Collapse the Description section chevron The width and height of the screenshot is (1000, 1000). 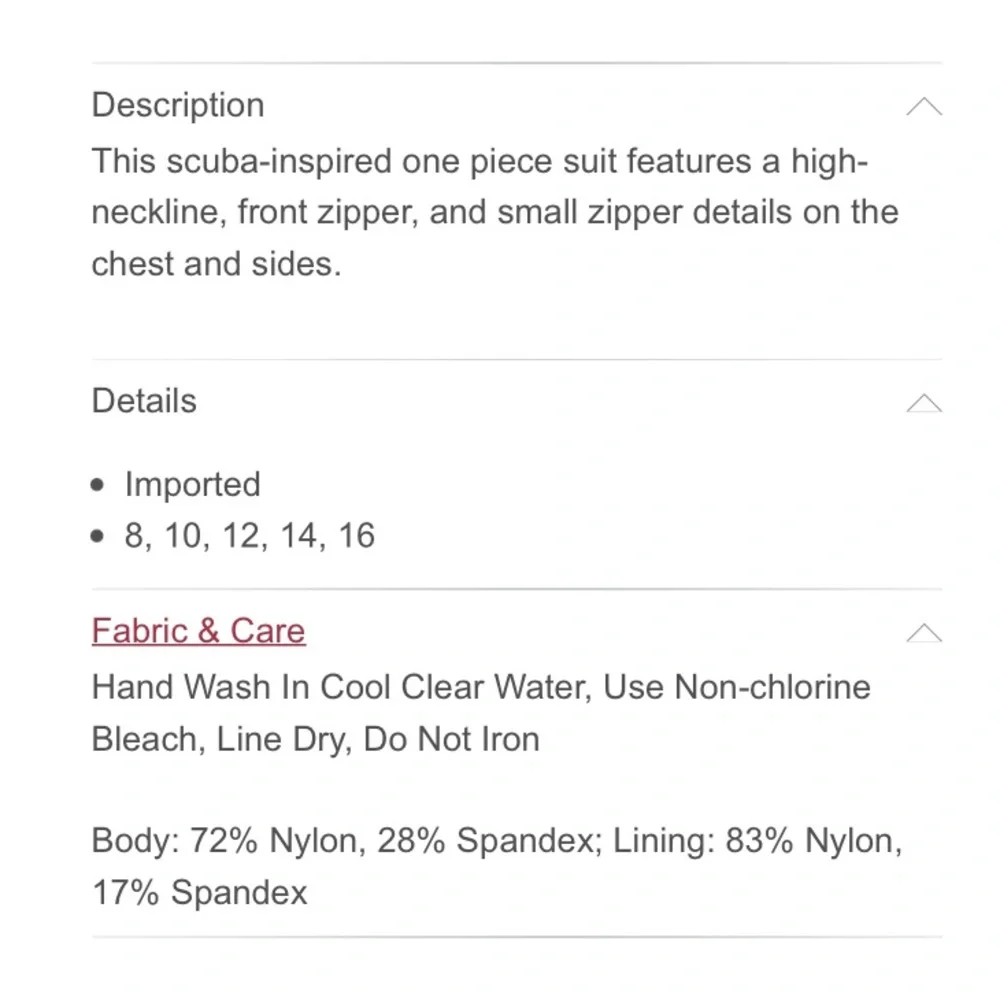923,107
